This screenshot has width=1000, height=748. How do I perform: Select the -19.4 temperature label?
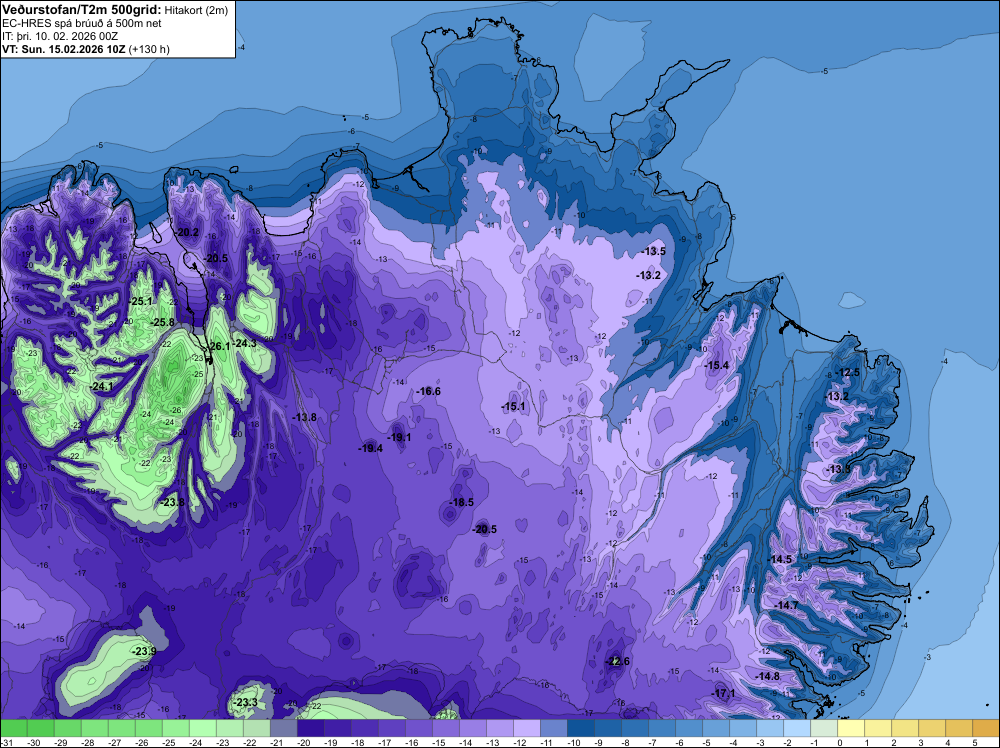(371, 448)
